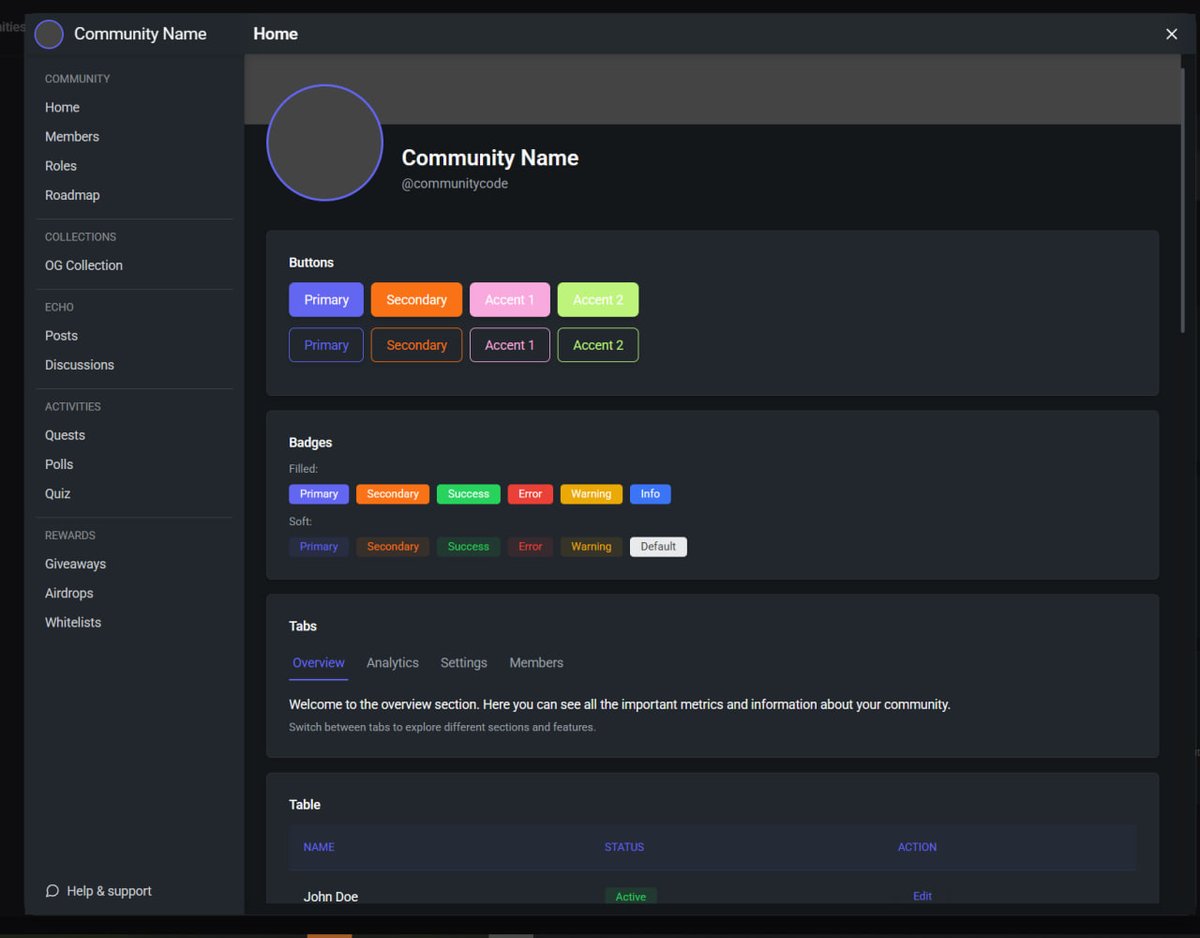Click the Active status badge for John Doe
This screenshot has width=1200, height=938.
(631, 896)
